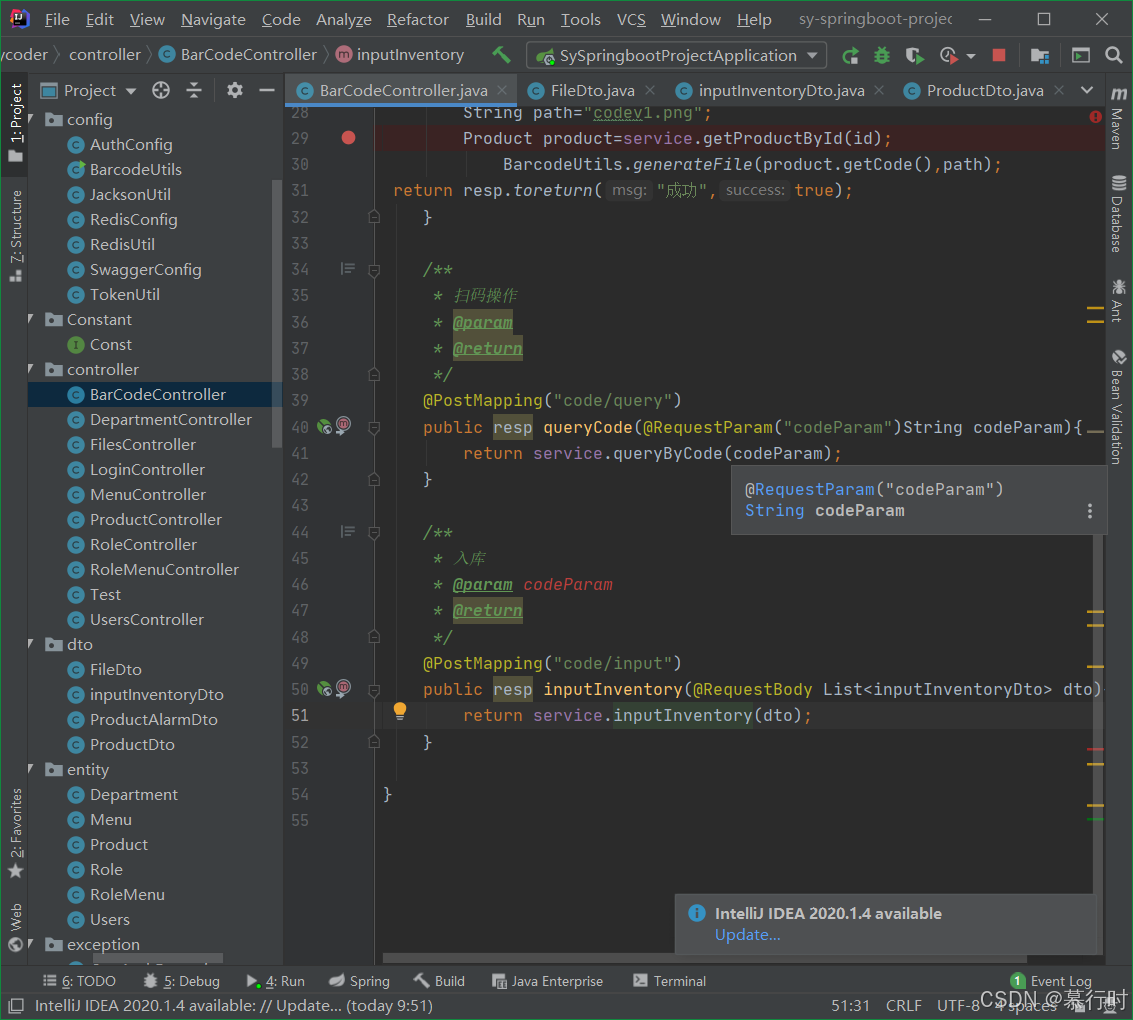Open the Refactor menu
Screen dimensions: 1133x1020
pyautogui.click(x=417, y=19)
